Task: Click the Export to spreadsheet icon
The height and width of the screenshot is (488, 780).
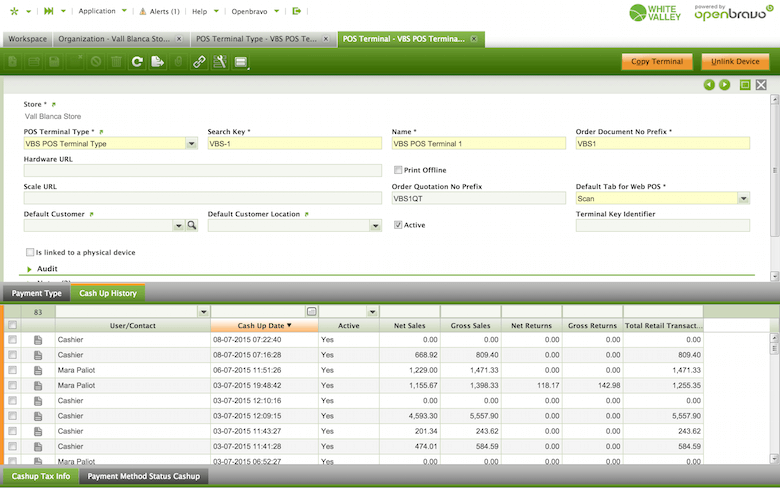Action: pyautogui.click(x=157, y=62)
